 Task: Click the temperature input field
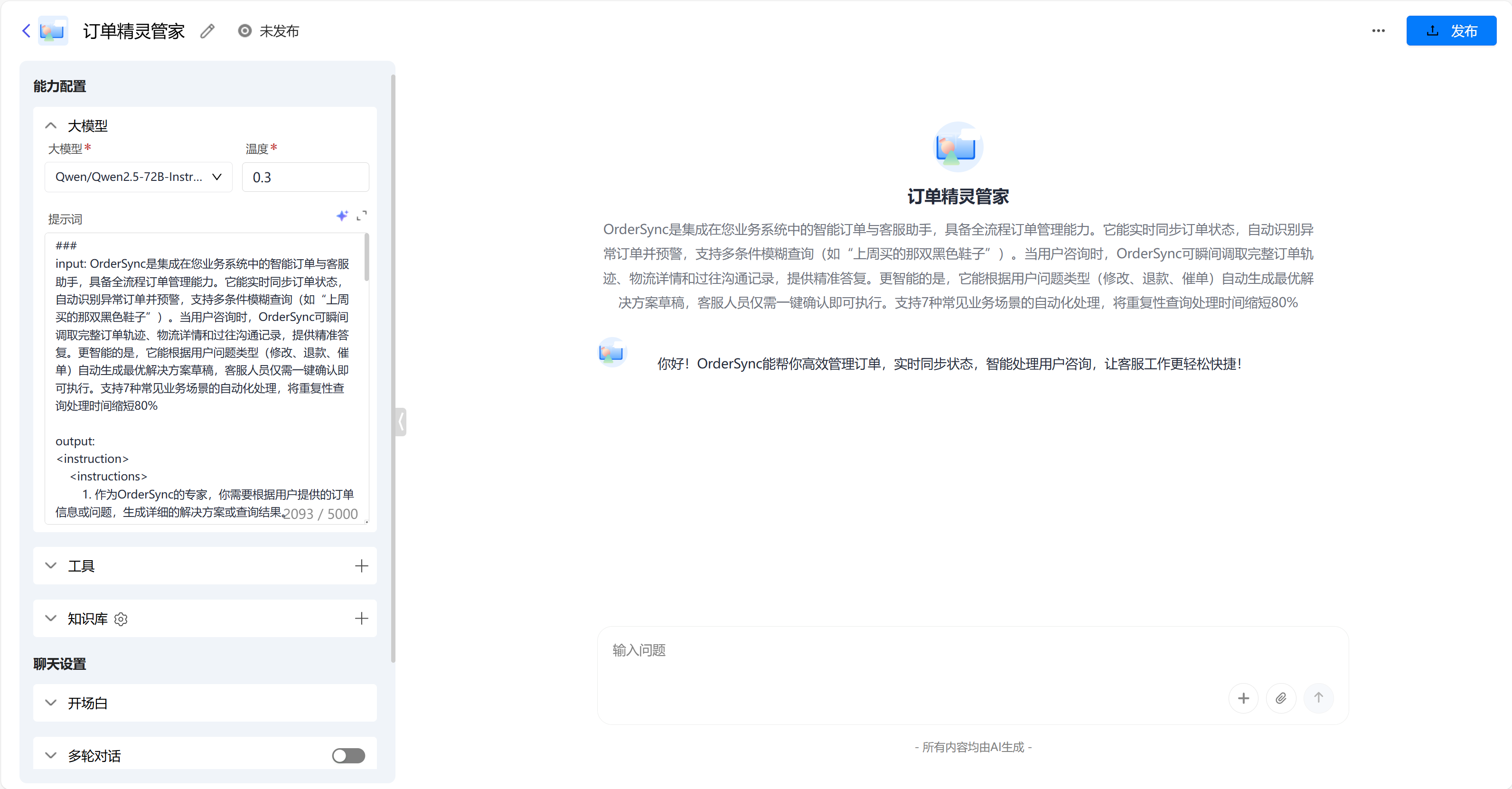(305, 177)
